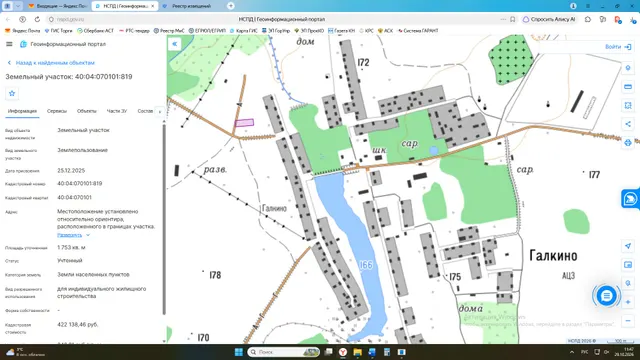Click the Windows taskbar search box
The height and width of the screenshot is (360, 640).
[284, 352]
